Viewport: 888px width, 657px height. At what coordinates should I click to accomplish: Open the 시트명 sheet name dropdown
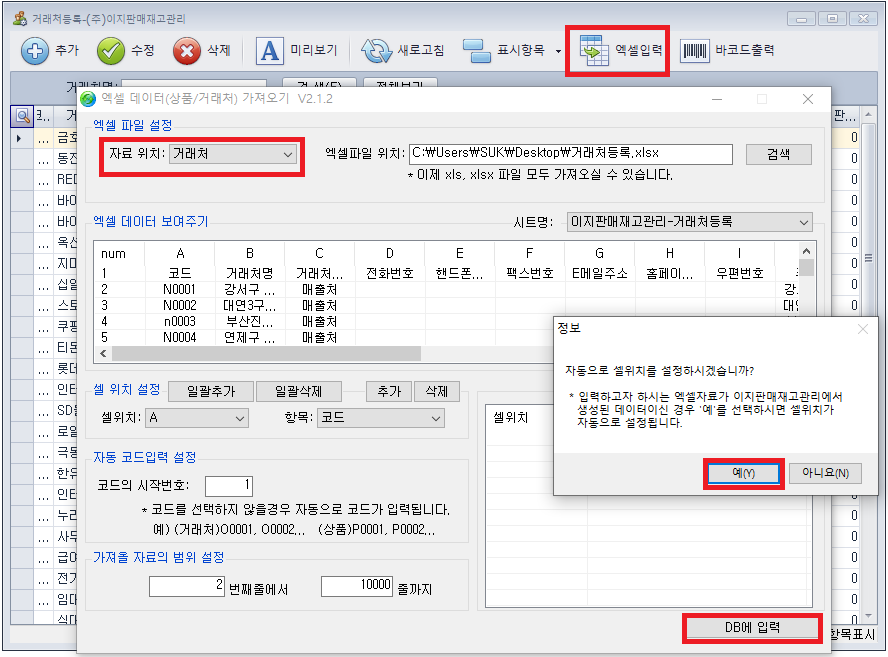[689, 222]
